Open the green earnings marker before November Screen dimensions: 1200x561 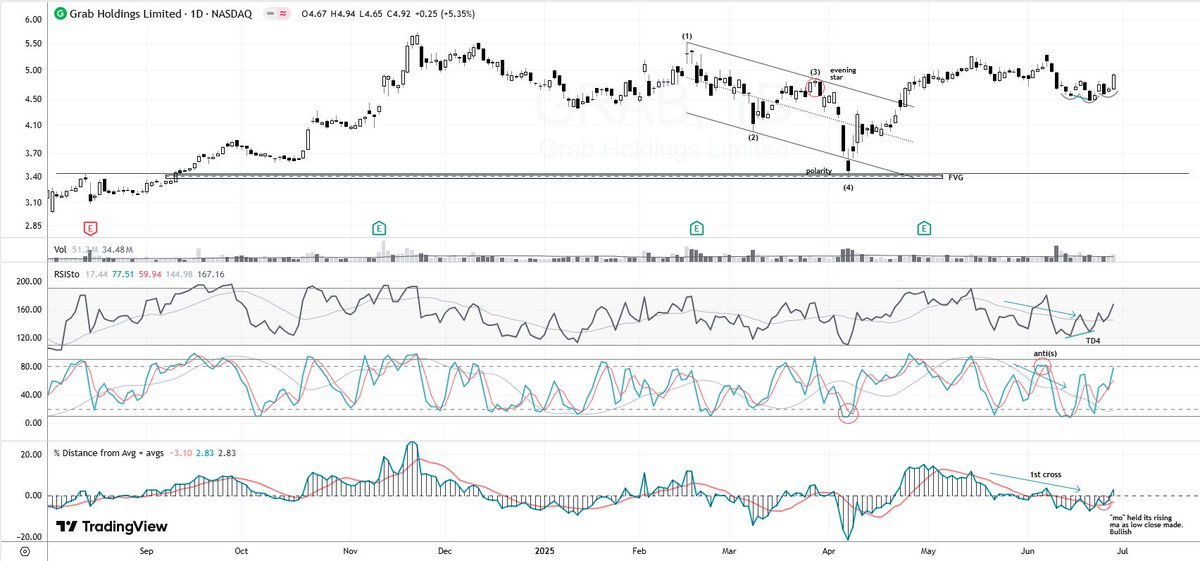click(x=379, y=228)
